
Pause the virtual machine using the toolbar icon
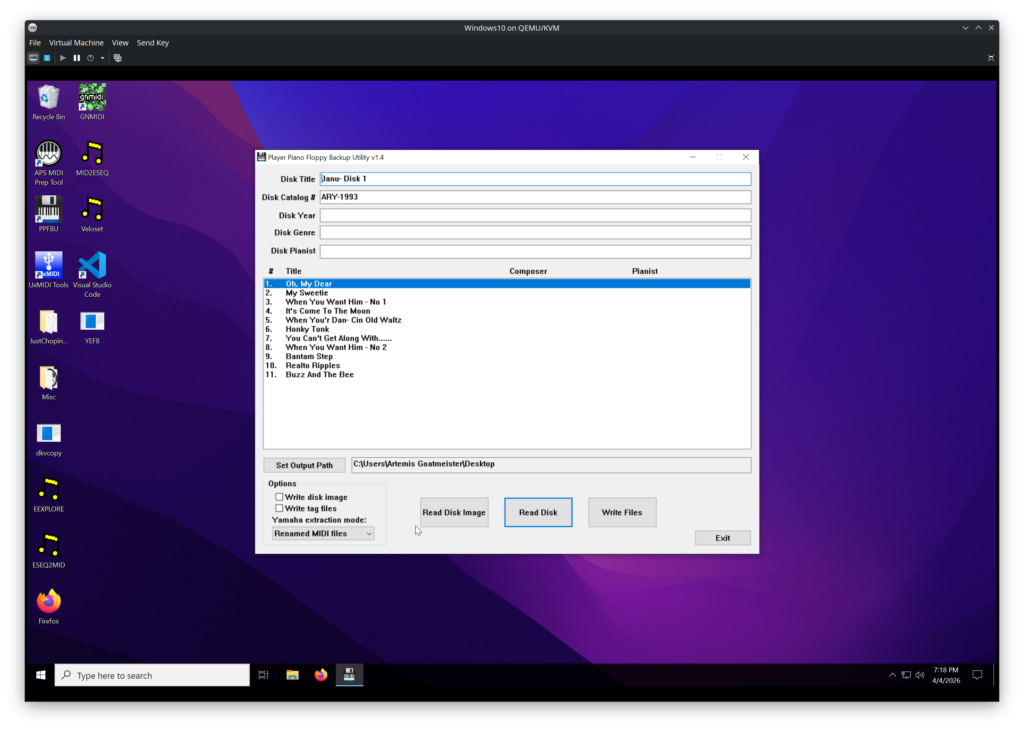pyautogui.click(x=75, y=57)
